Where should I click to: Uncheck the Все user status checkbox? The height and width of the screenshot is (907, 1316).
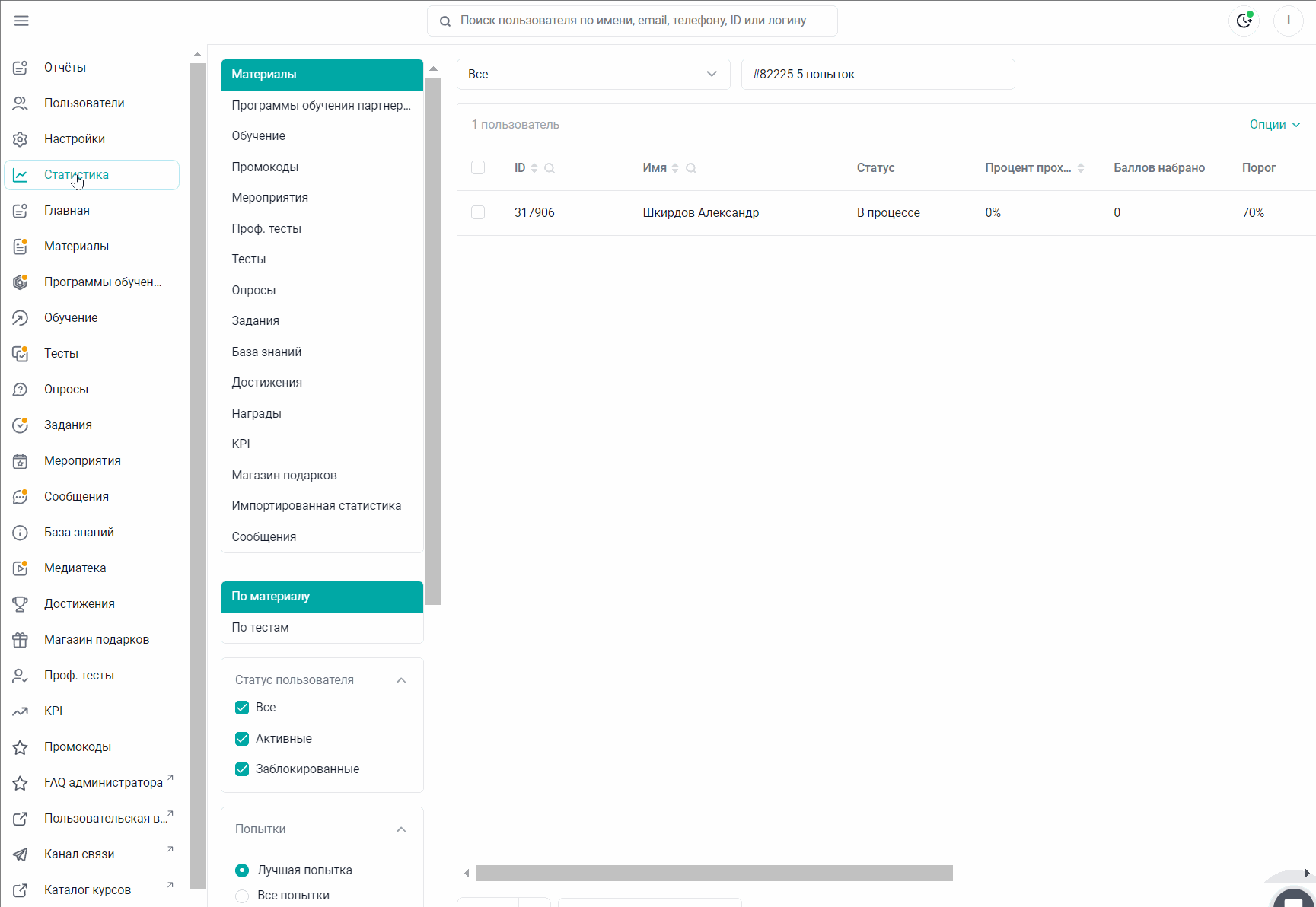tap(242, 708)
